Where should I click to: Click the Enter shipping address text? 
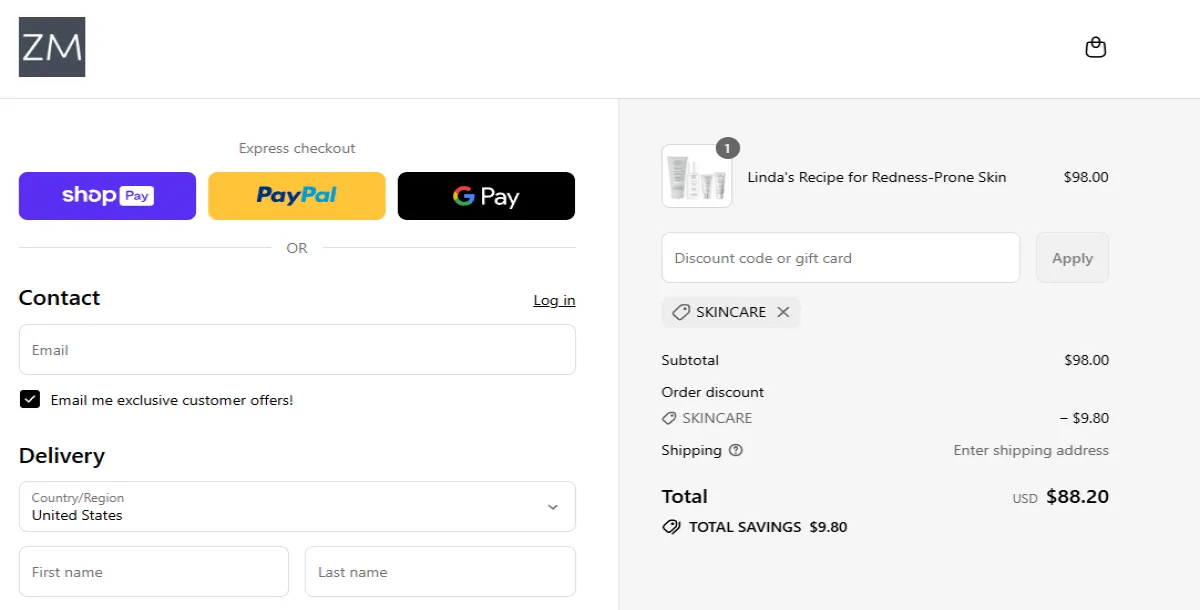(1031, 450)
